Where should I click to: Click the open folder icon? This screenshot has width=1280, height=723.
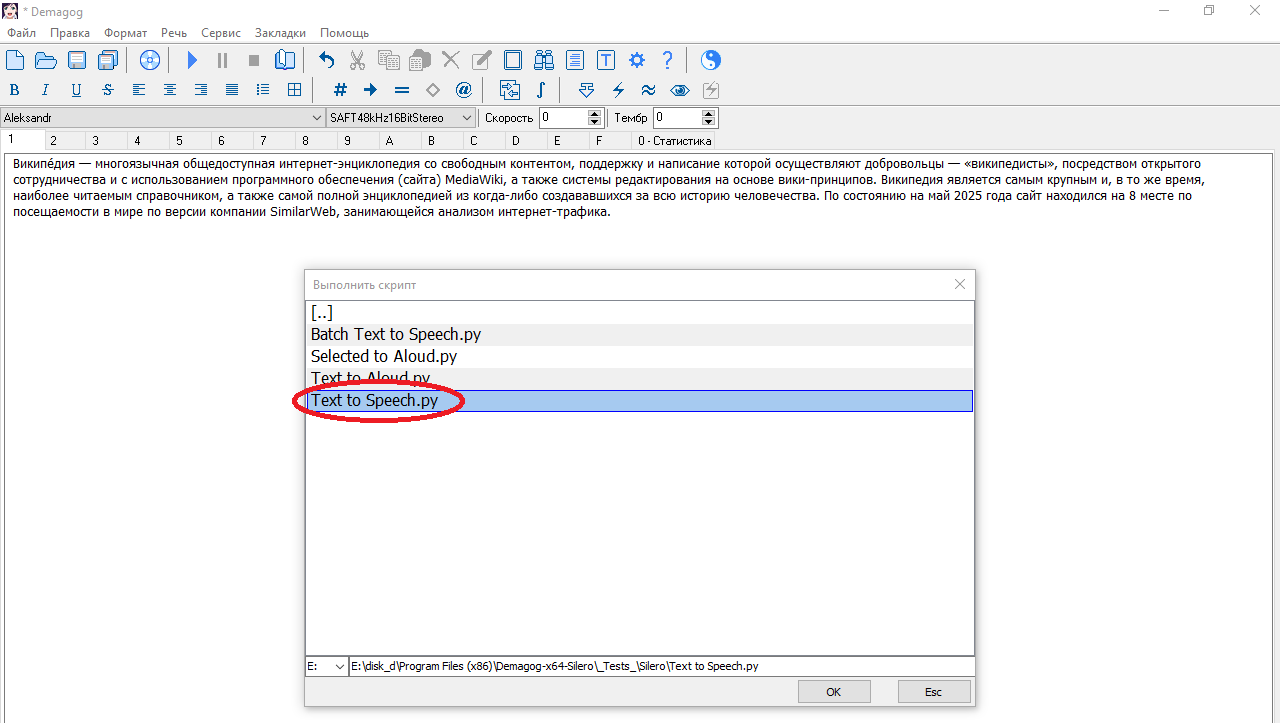click(x=46, y=60)
